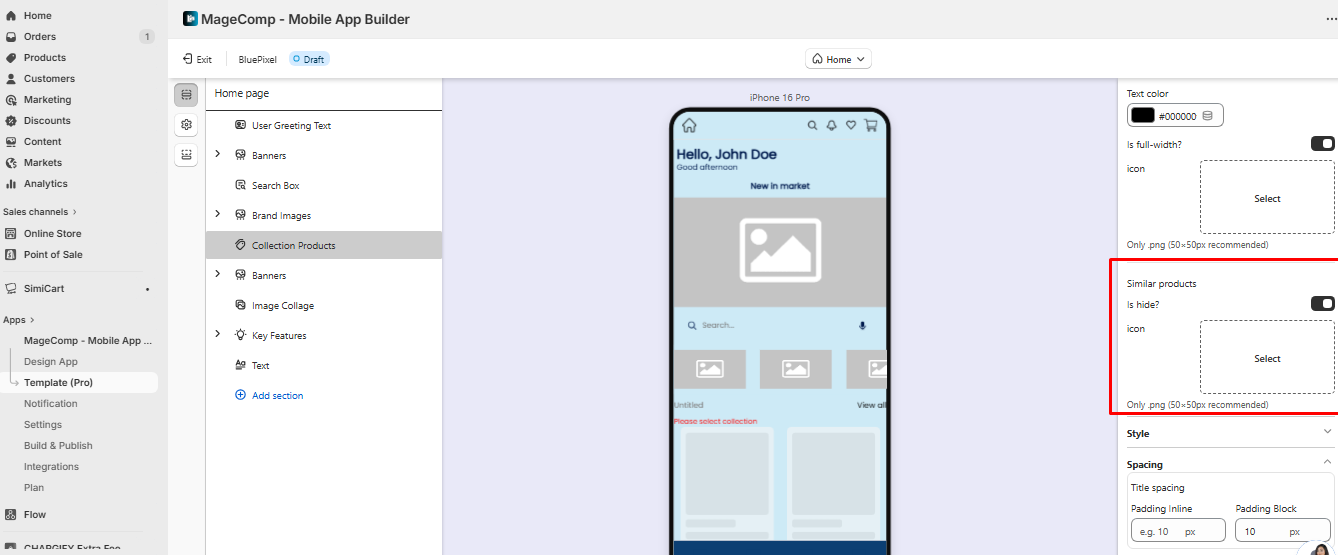Click the cart icon in phone preview
Image resolution: width=1338 pixels, height=555 pixels.
tap(870, 126)
